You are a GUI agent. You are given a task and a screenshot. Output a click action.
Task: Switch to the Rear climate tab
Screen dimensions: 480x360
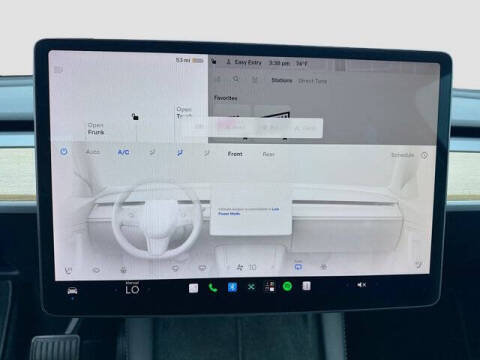click(x=268, y=154)
